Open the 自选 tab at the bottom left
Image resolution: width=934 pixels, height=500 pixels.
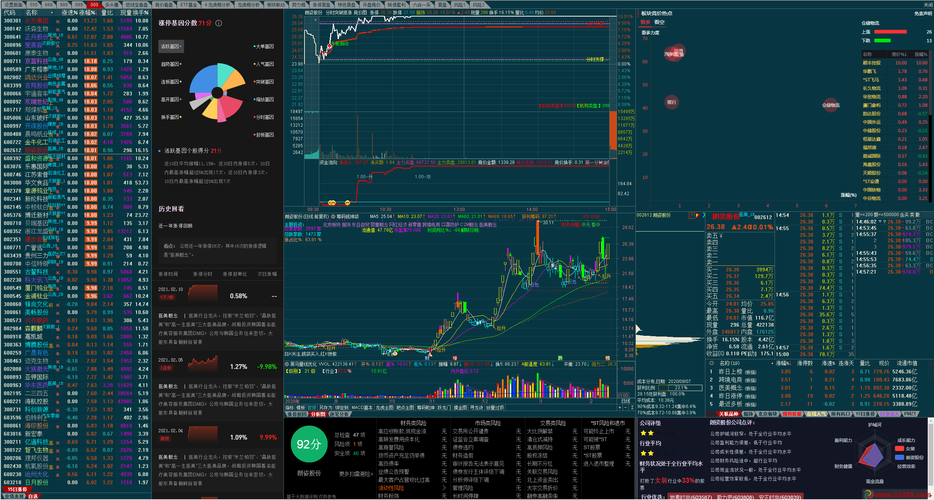click(x=31, y=495)
